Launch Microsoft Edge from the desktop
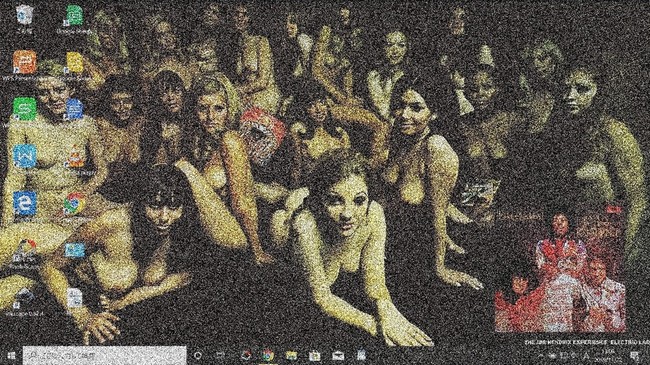Screen dimensions: 650x365 click(25, 203)
